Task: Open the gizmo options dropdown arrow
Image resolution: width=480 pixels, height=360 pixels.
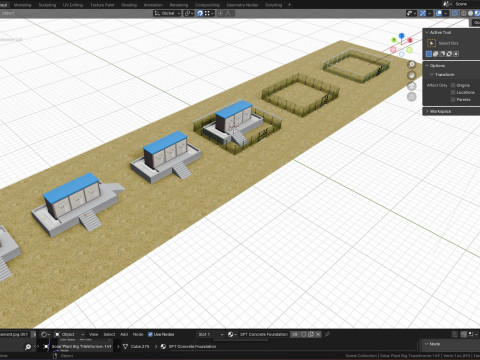Action: [430, 13]
